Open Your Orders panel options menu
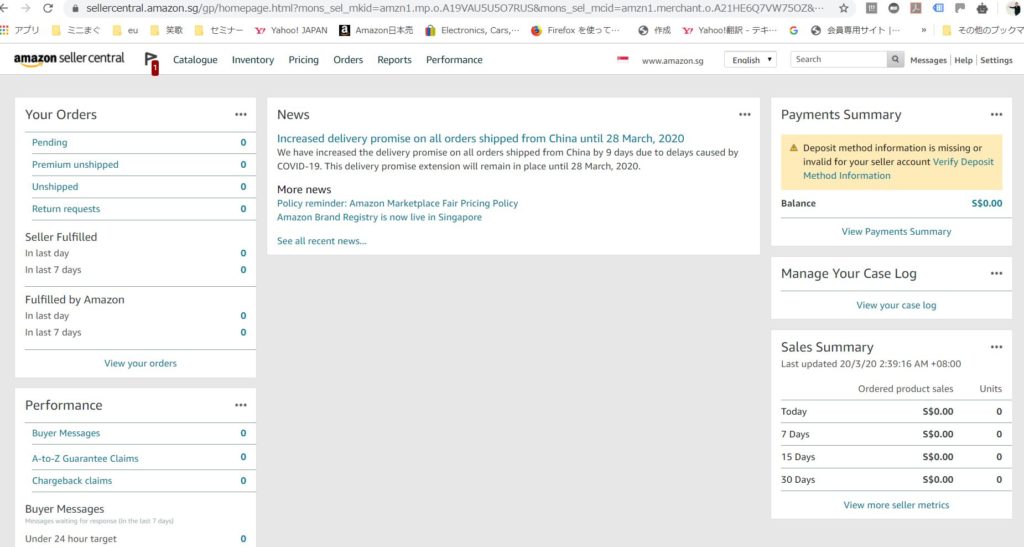 point(241,115)
